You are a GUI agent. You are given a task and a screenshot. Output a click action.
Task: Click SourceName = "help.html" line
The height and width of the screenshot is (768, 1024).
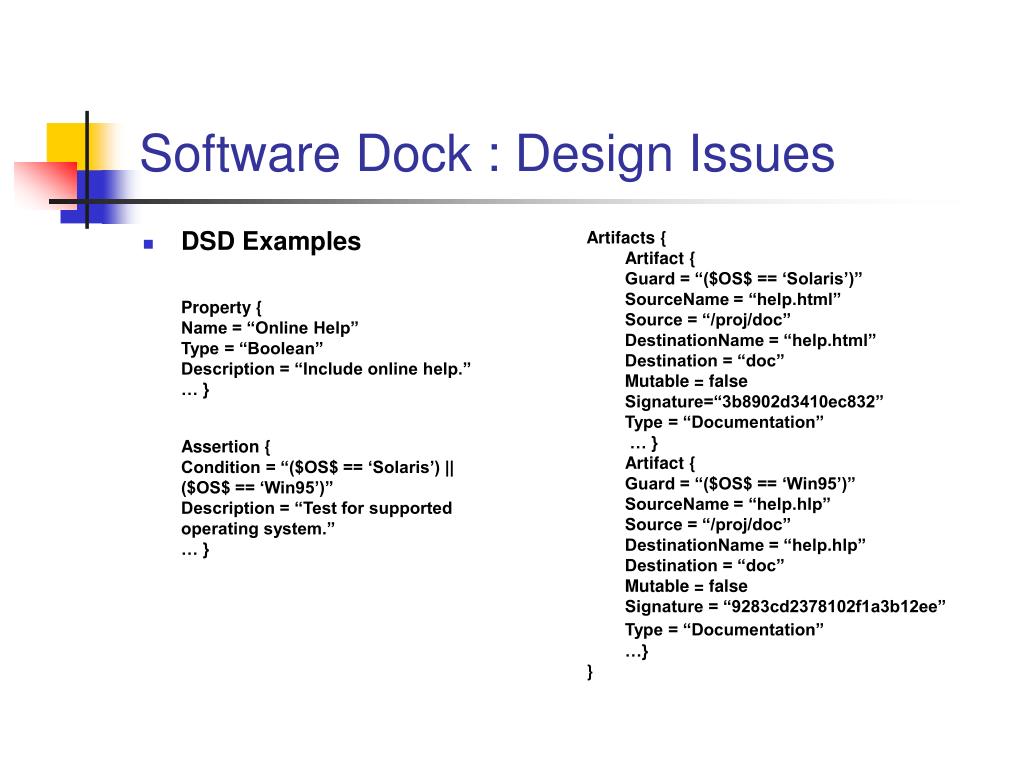pos(733,299)
